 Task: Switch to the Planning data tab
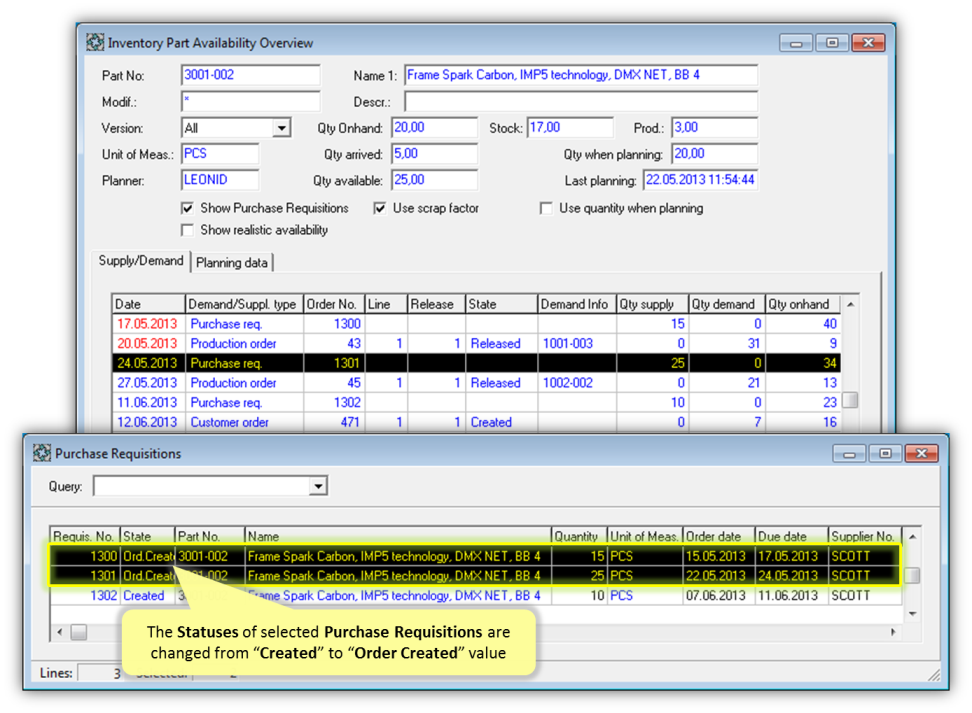232,262
